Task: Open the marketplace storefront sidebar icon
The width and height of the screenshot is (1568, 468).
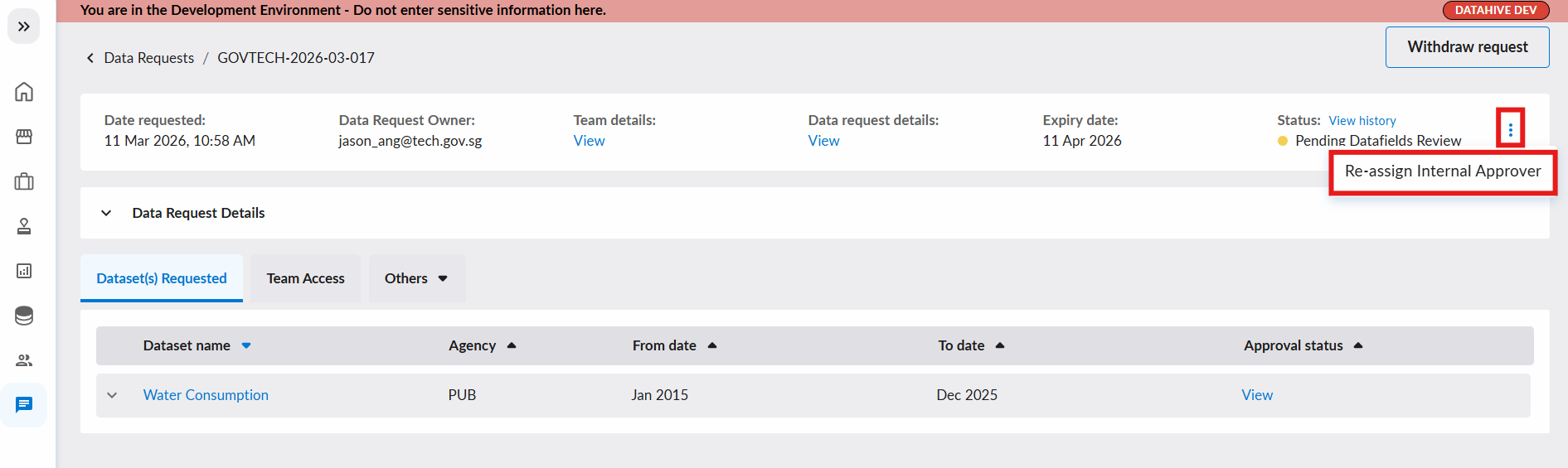Action: pos(24,137)
